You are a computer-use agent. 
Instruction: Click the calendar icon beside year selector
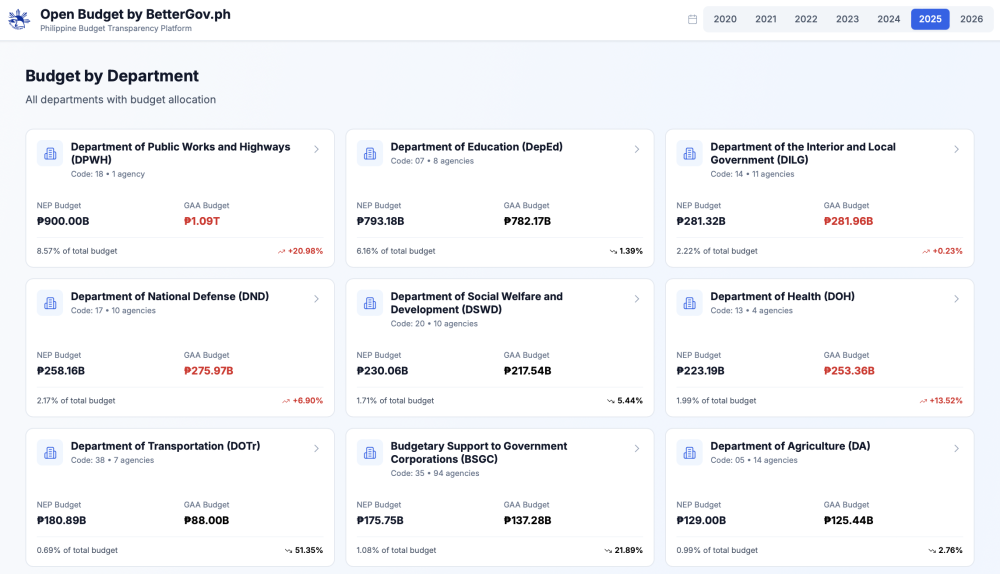693,19
